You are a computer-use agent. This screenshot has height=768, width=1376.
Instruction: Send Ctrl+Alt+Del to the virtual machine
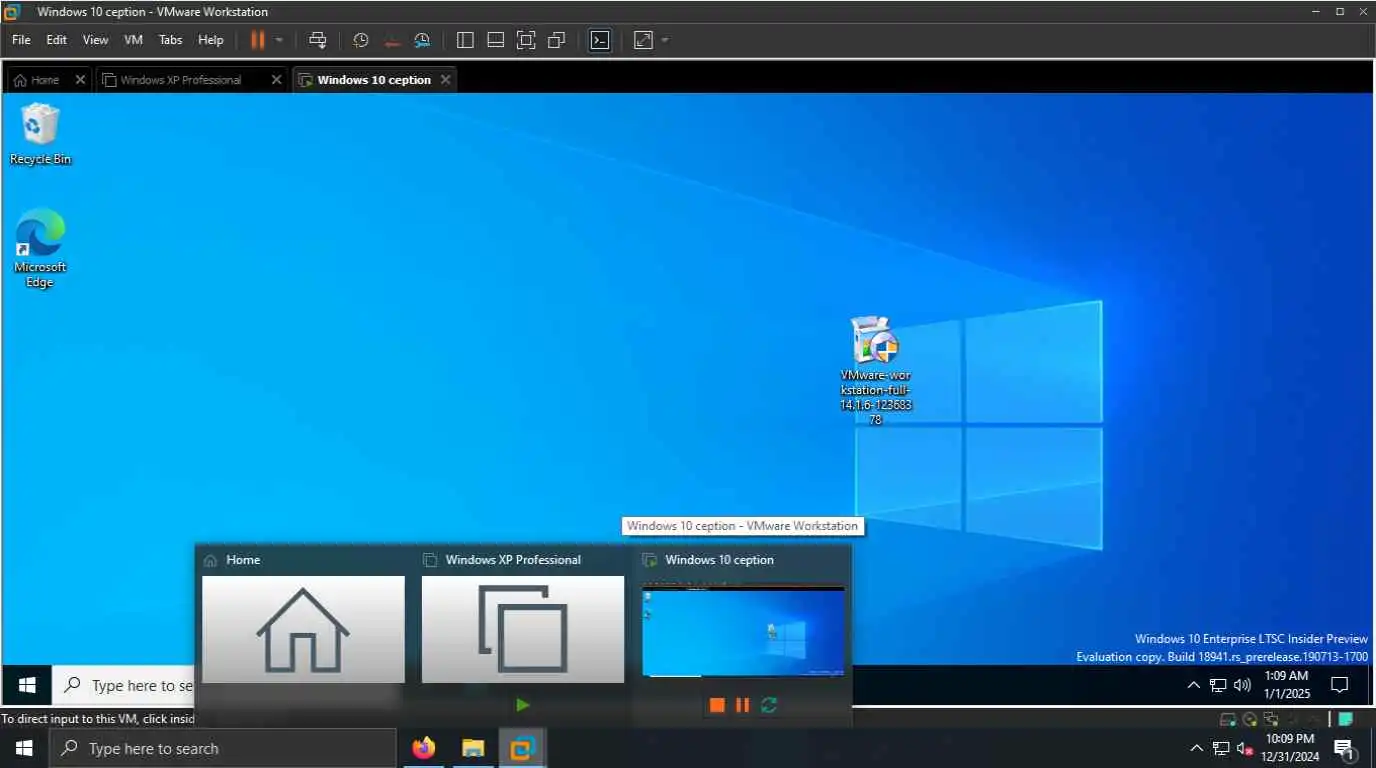pyautogui.click(x=318, y=40)
